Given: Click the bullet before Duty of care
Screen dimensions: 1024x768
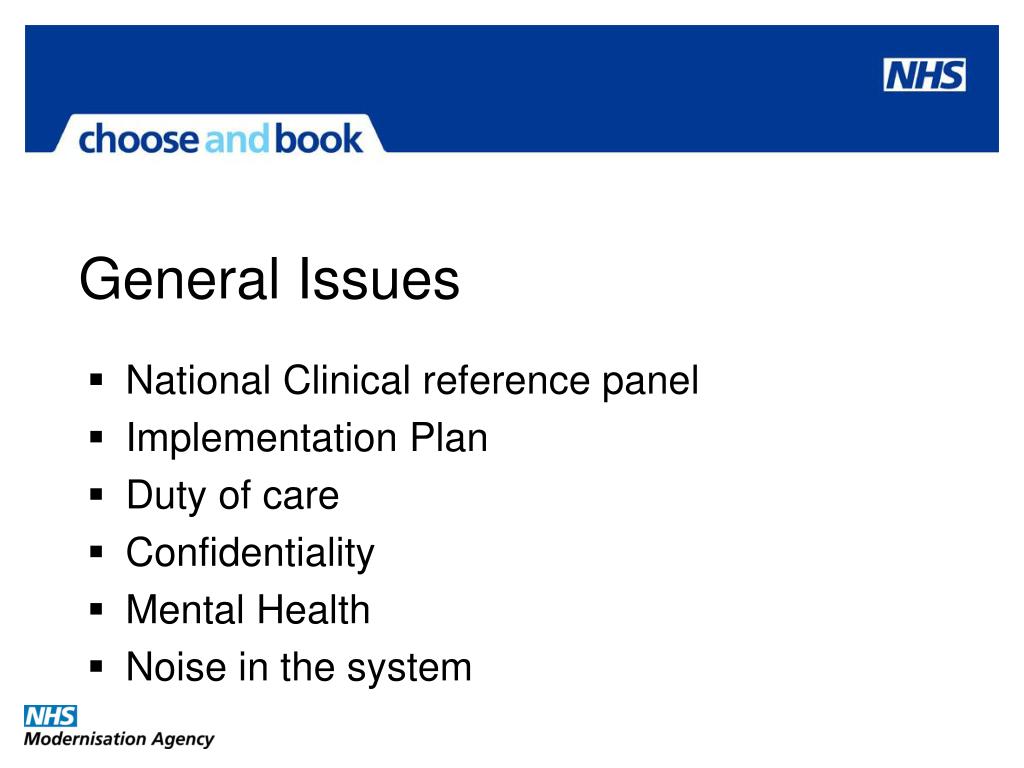Looking at the screenshot, I should 96,494.
